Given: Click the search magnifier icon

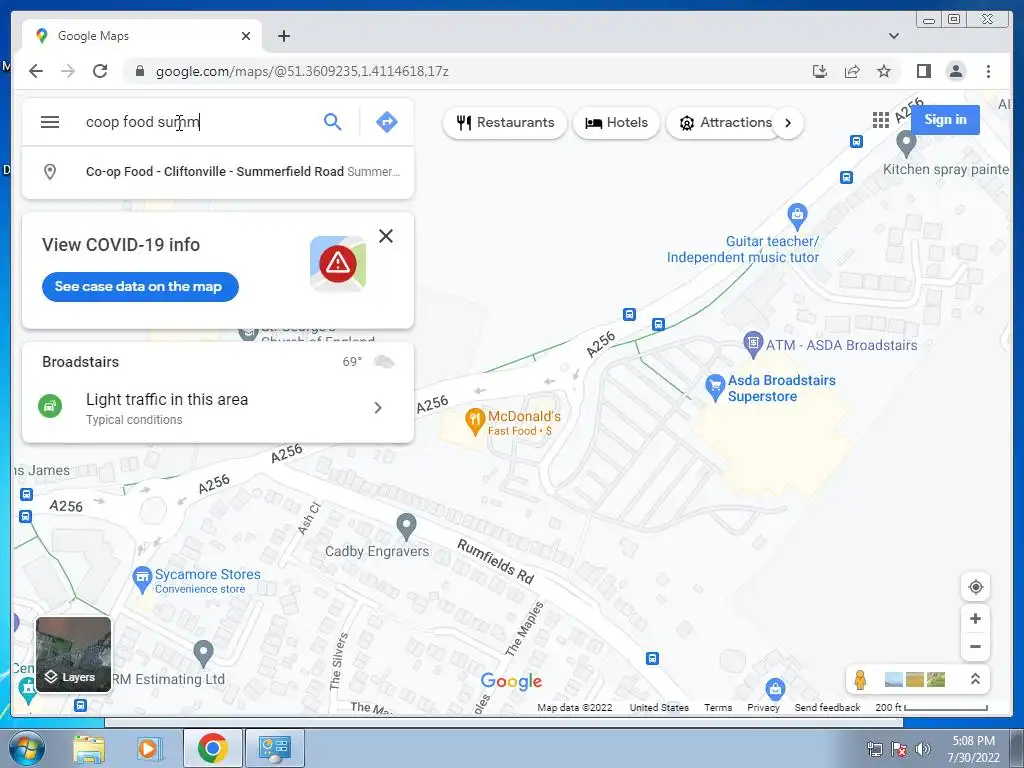Looking at the screenshot, I should pyautogui.click(x=332, y=121).
